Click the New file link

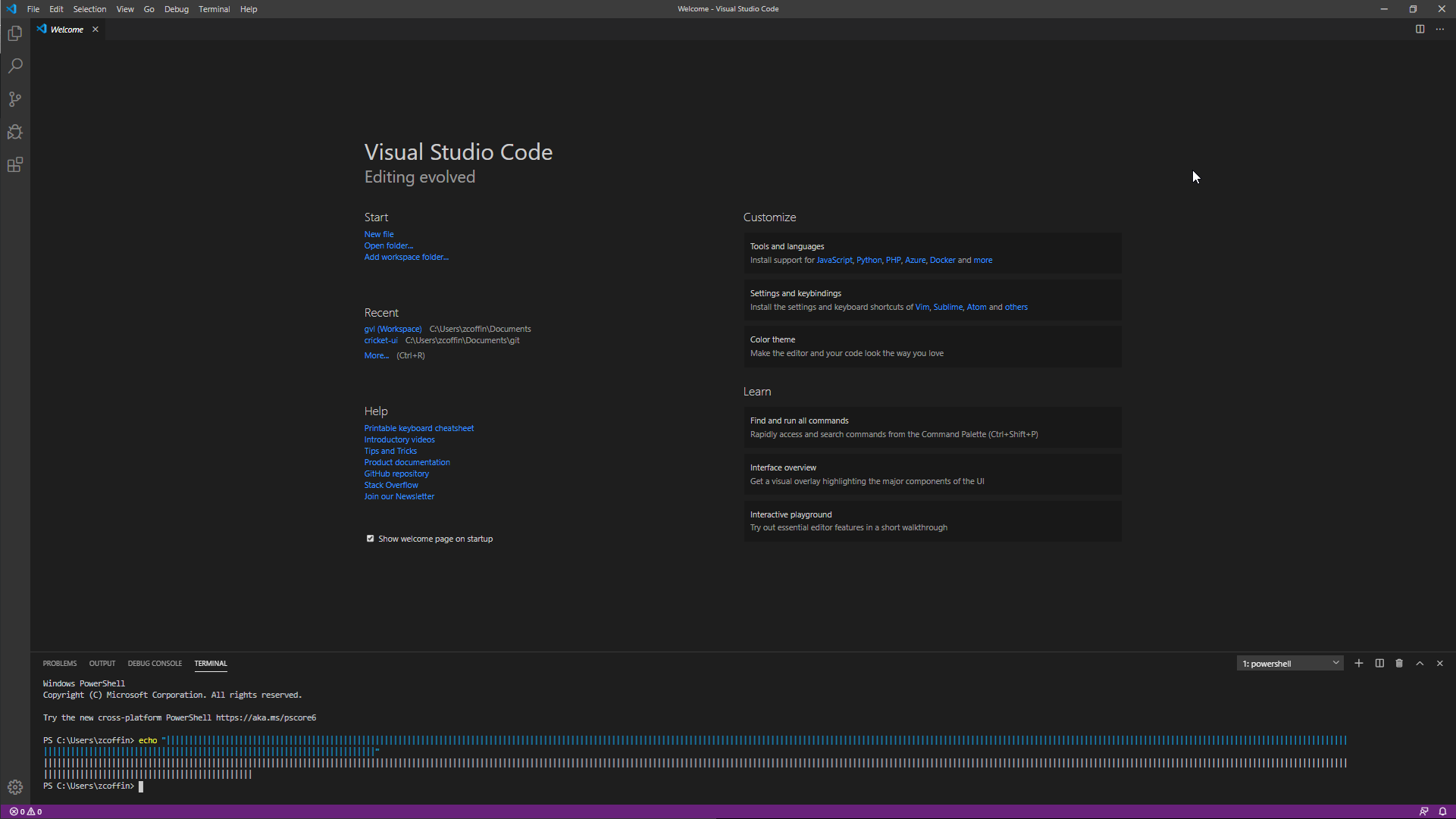pyautogui.click(x=379, y=234)
